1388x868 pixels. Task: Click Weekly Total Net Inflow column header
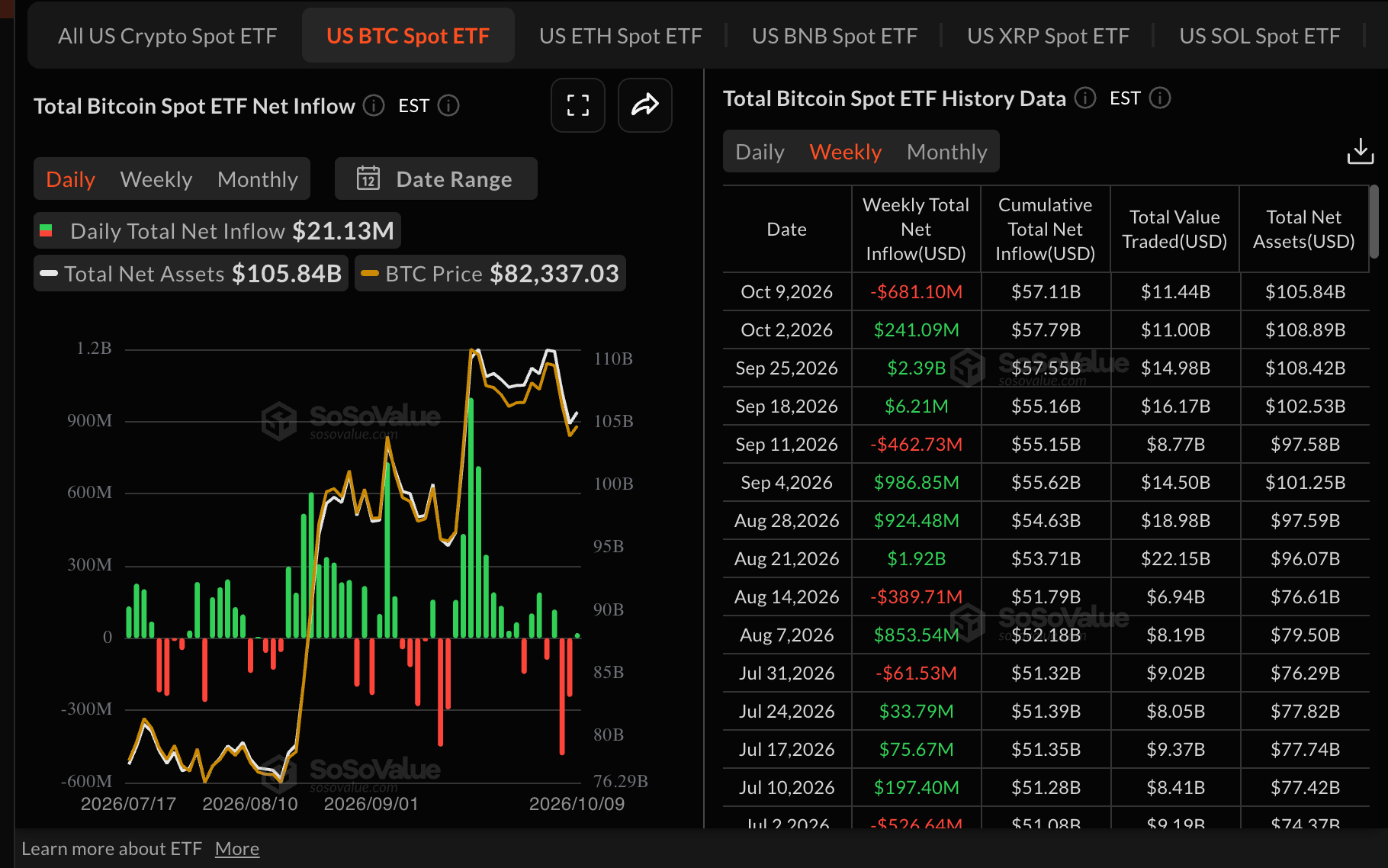[916, 229]
